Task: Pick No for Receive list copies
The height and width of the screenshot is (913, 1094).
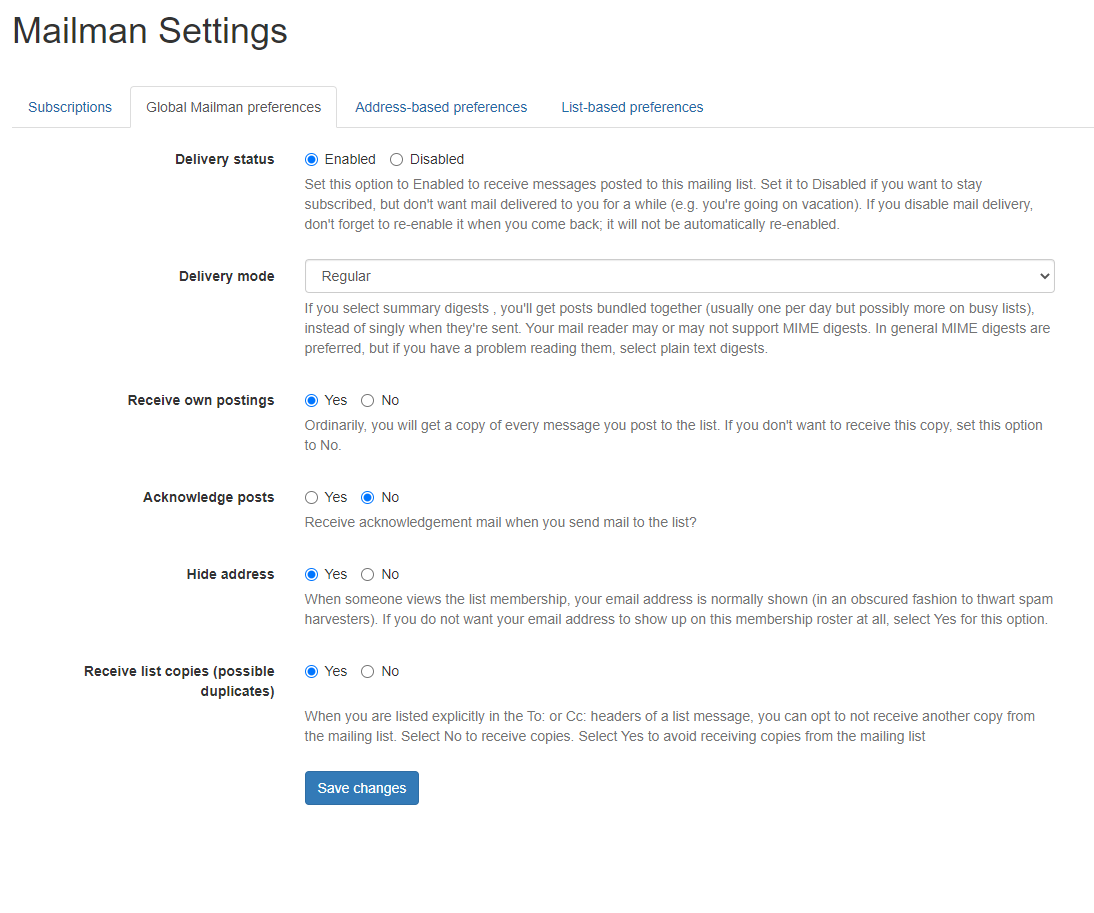Action: pos(368,671)
